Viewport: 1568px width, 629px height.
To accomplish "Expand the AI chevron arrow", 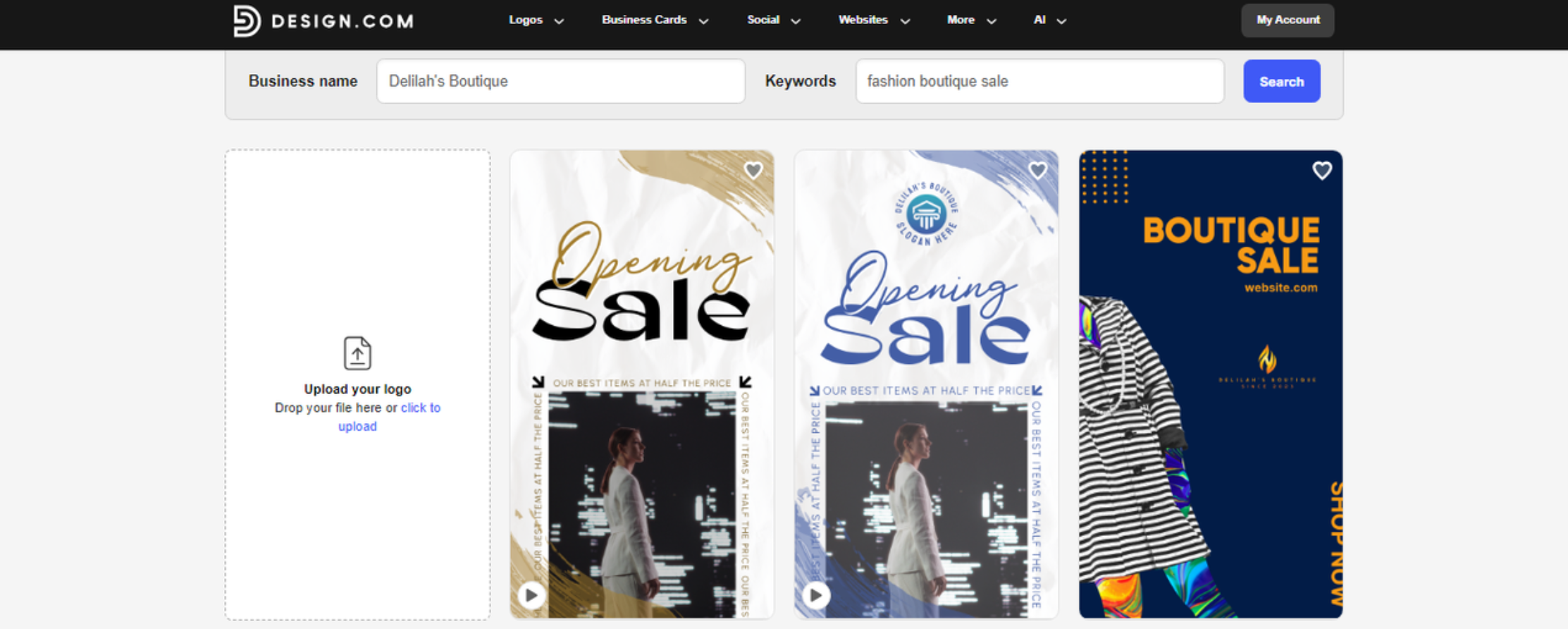I will [x=1062, y=21].
